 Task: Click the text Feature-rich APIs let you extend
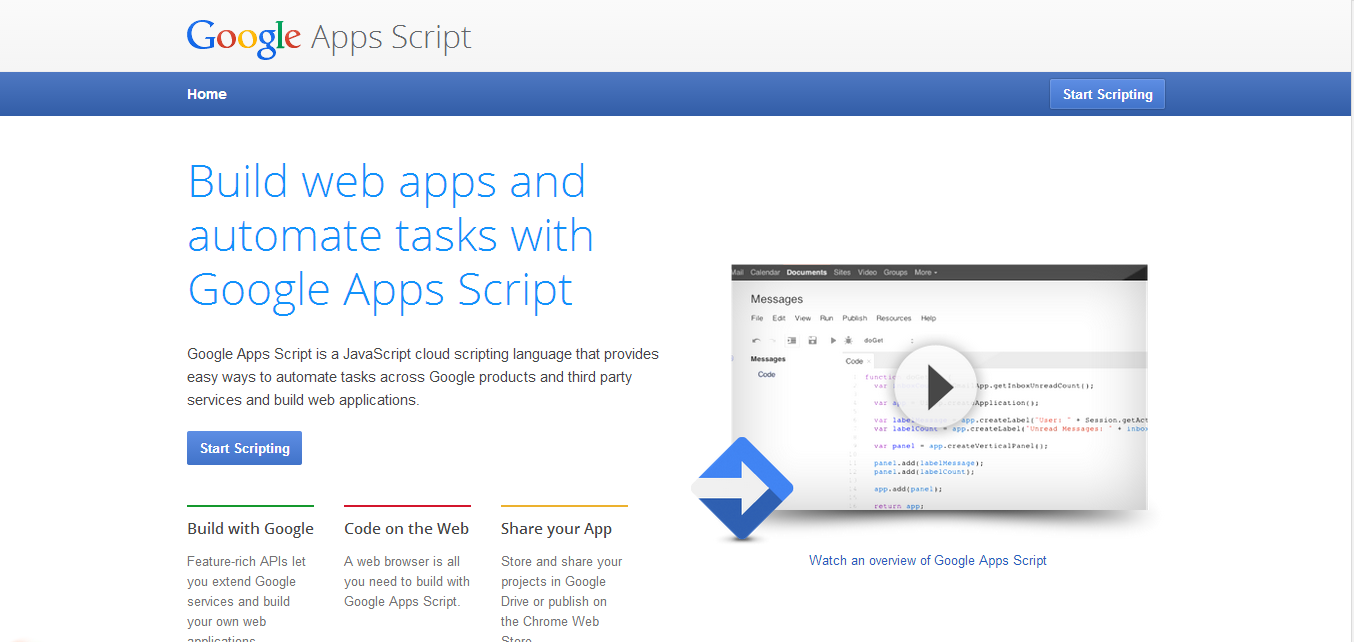point(247,600)
